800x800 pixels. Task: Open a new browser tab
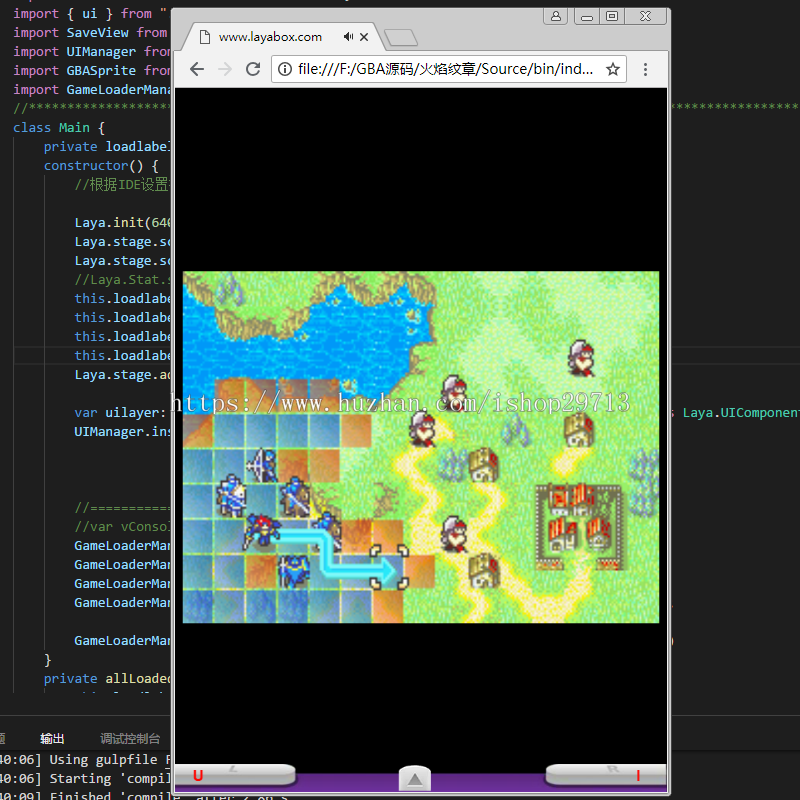401,38
